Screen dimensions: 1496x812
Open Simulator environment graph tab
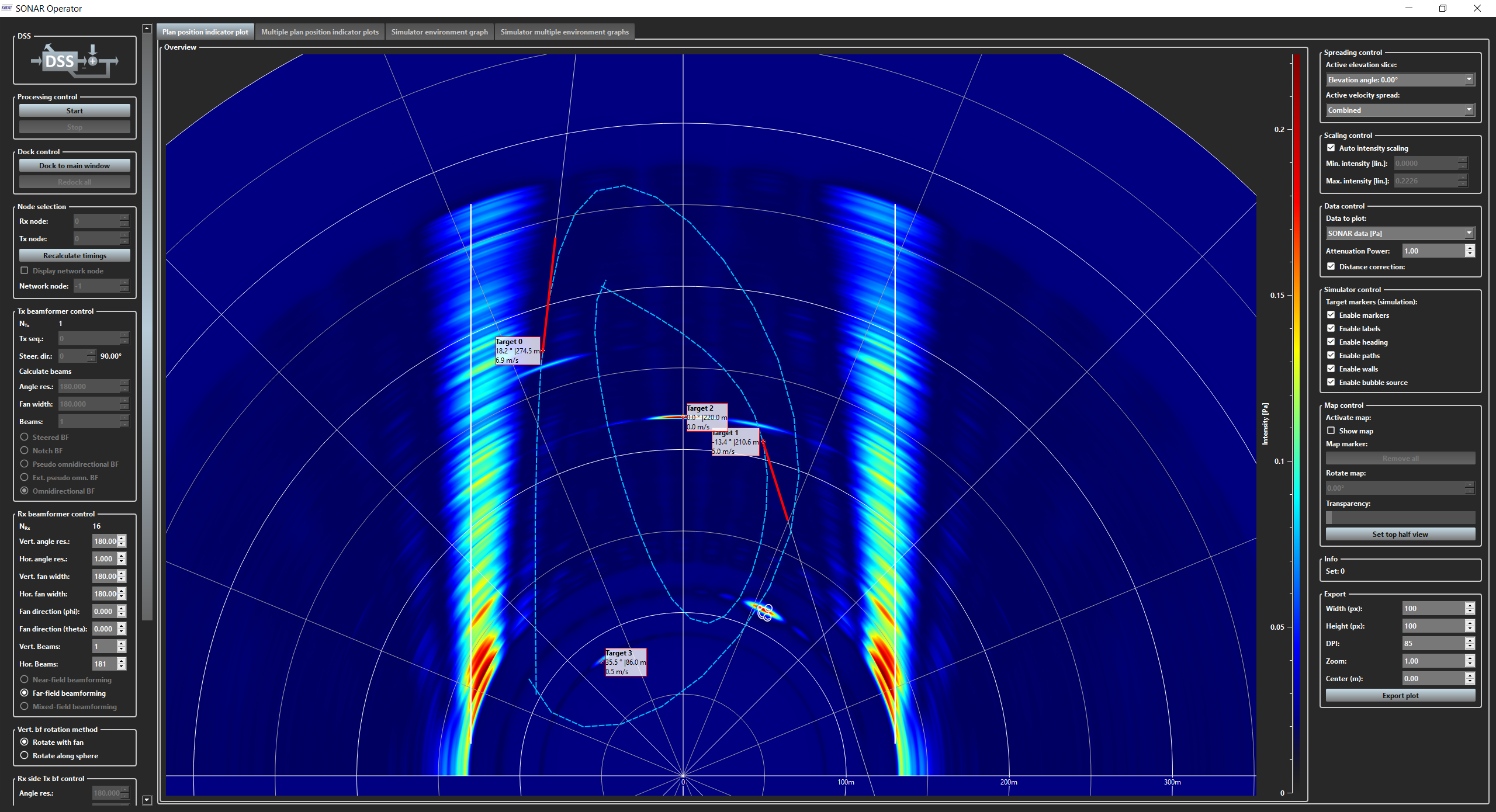439,32
